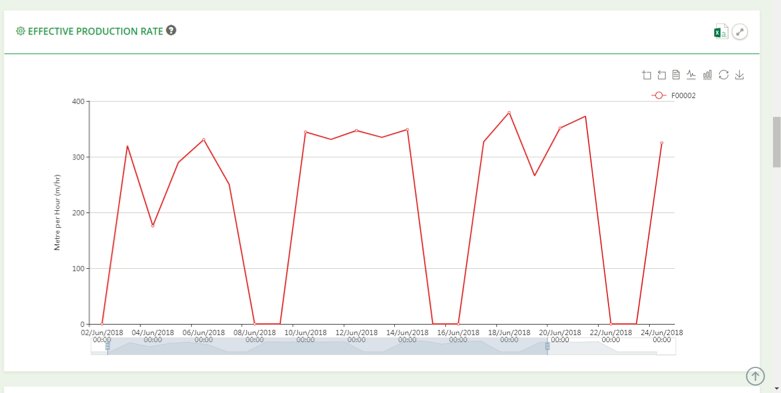Click the 14/Jun/2018 axis label

pos(407,336)
